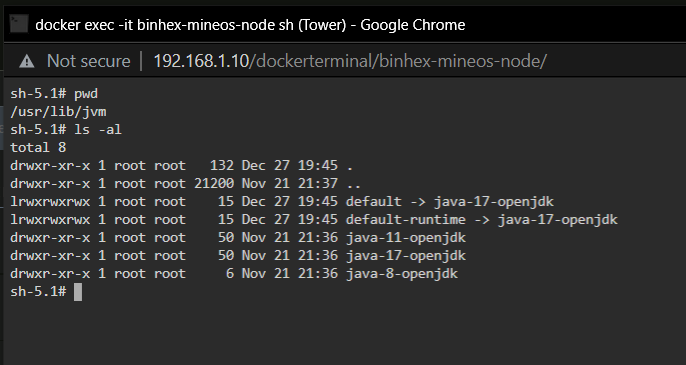Click the 'default-runtime' symlink name
The width and height of the screenshot is (686, 365).
click(406, 220)
